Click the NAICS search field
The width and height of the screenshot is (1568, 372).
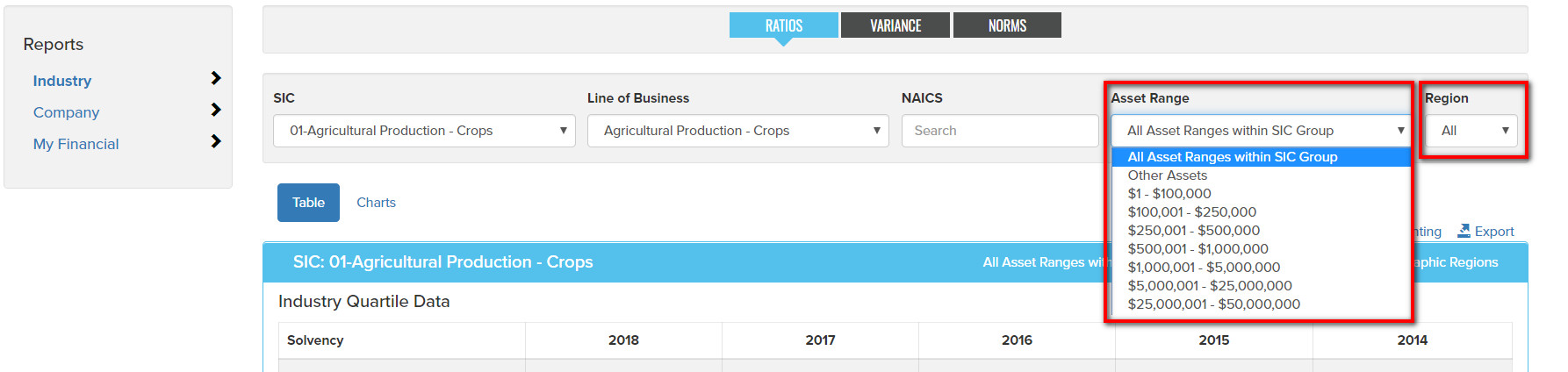click(x=1000, y=131)
